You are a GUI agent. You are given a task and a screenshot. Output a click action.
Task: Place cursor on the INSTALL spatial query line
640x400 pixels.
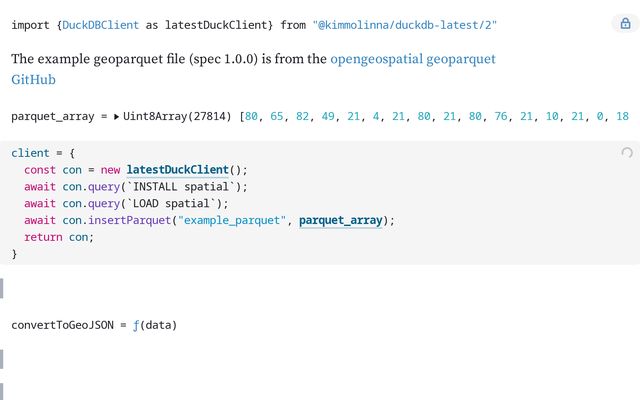pos(136,187)
